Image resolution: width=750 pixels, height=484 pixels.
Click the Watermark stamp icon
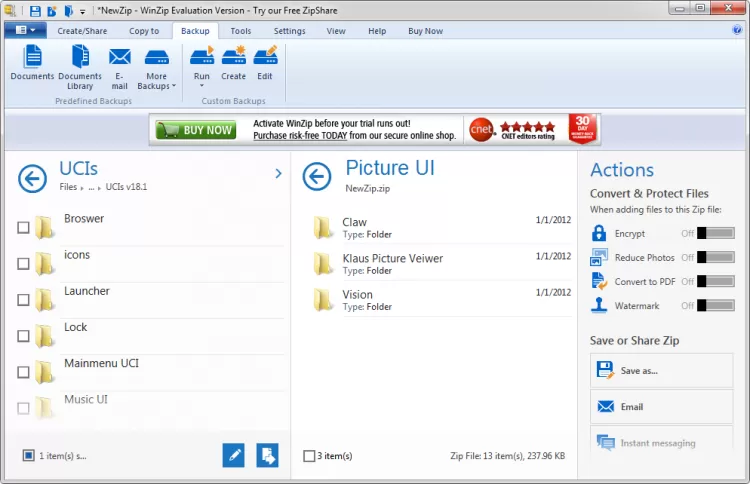pyautogui.click(x=599, y=305)
